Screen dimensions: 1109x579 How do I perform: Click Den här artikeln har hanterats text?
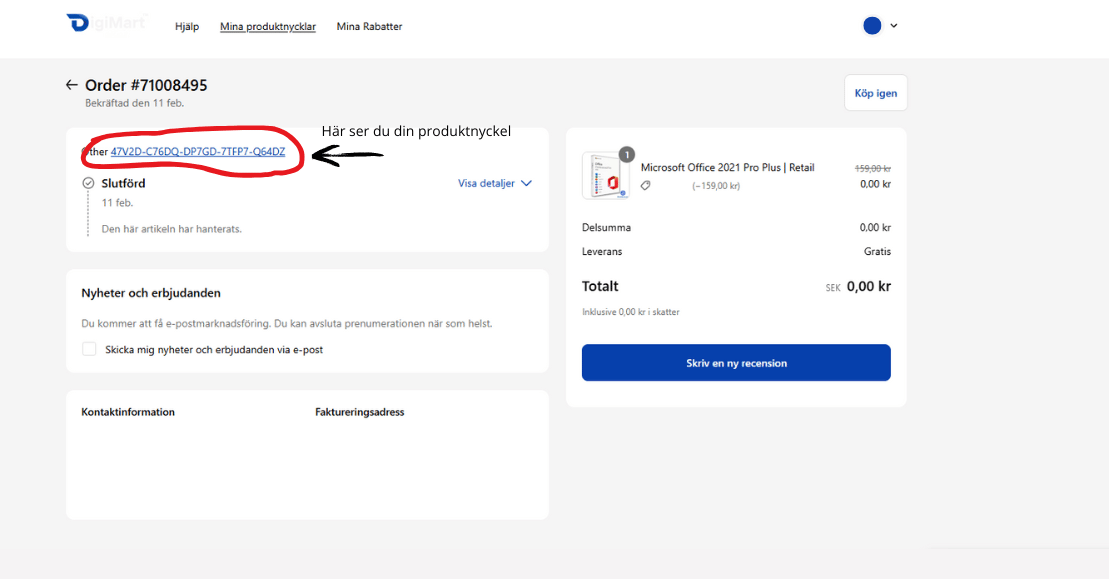point(172,229)
